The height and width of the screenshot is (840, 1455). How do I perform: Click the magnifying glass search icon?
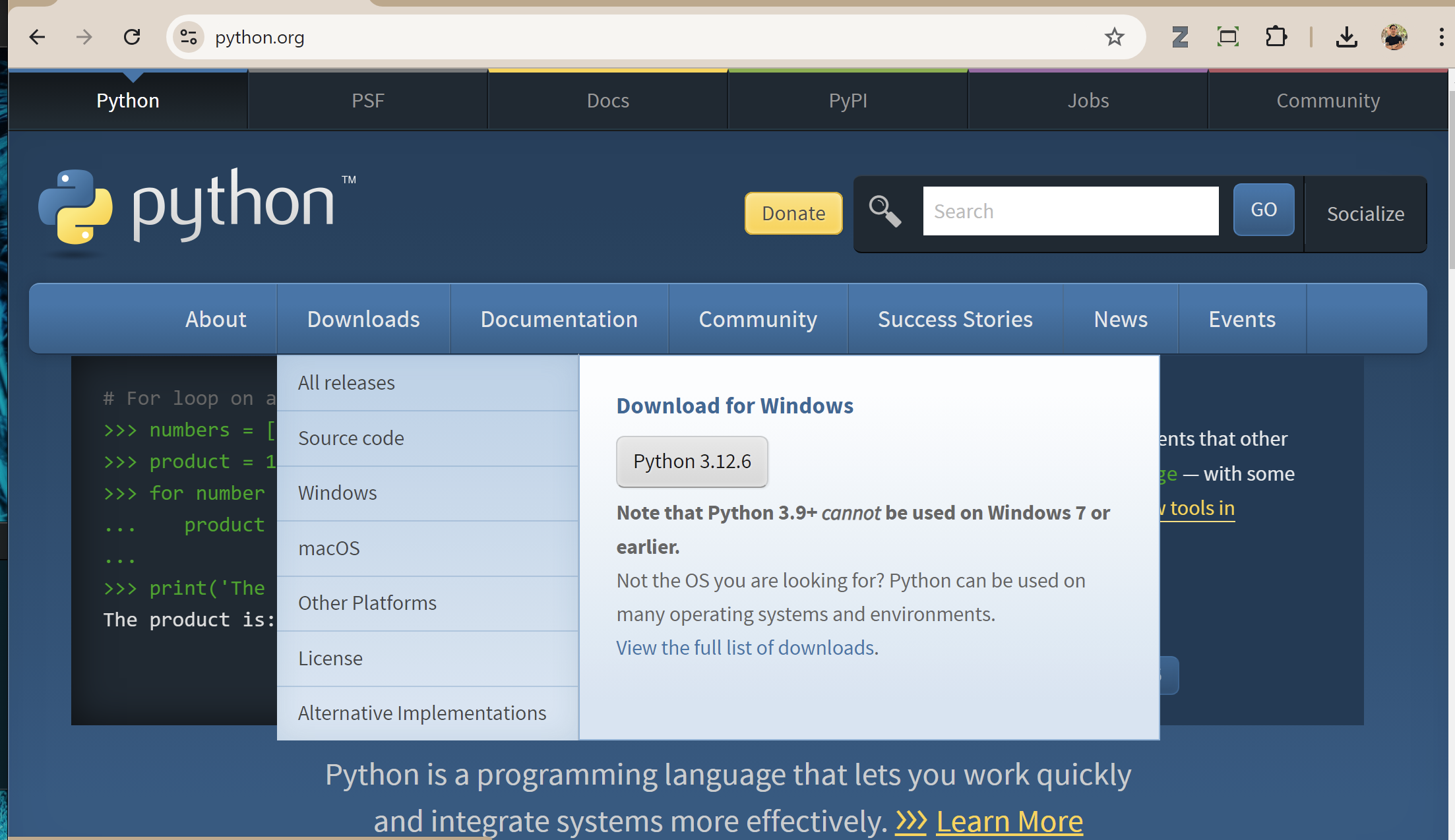(884, 212)
